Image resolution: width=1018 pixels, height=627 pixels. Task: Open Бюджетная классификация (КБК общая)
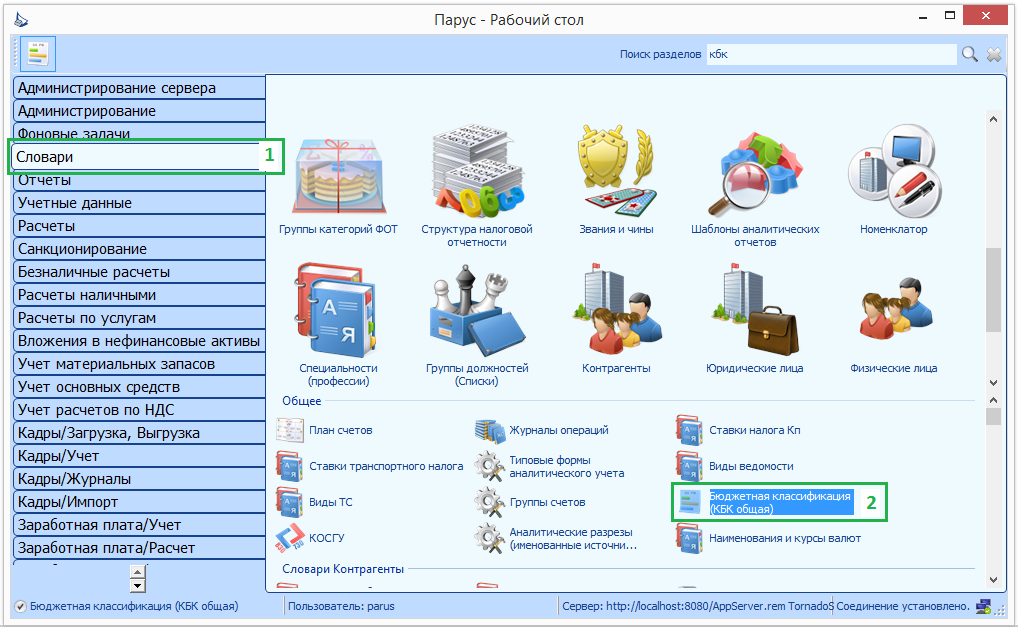click(x=764, y=502)
